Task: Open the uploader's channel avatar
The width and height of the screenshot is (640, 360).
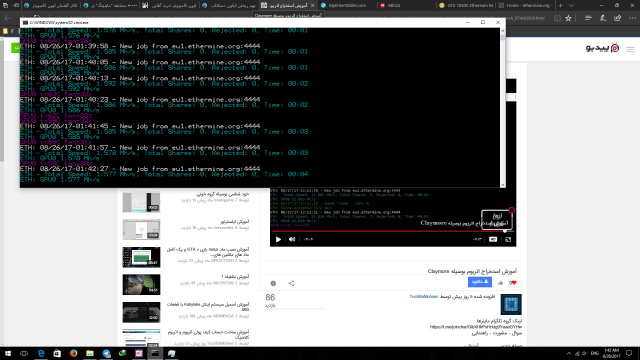Action: [x=511, y=304]
